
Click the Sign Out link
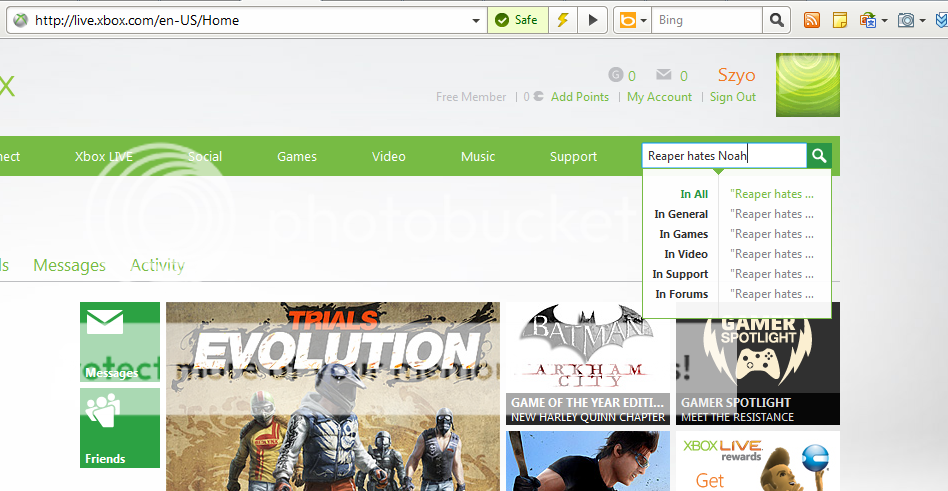pos(733,97)
